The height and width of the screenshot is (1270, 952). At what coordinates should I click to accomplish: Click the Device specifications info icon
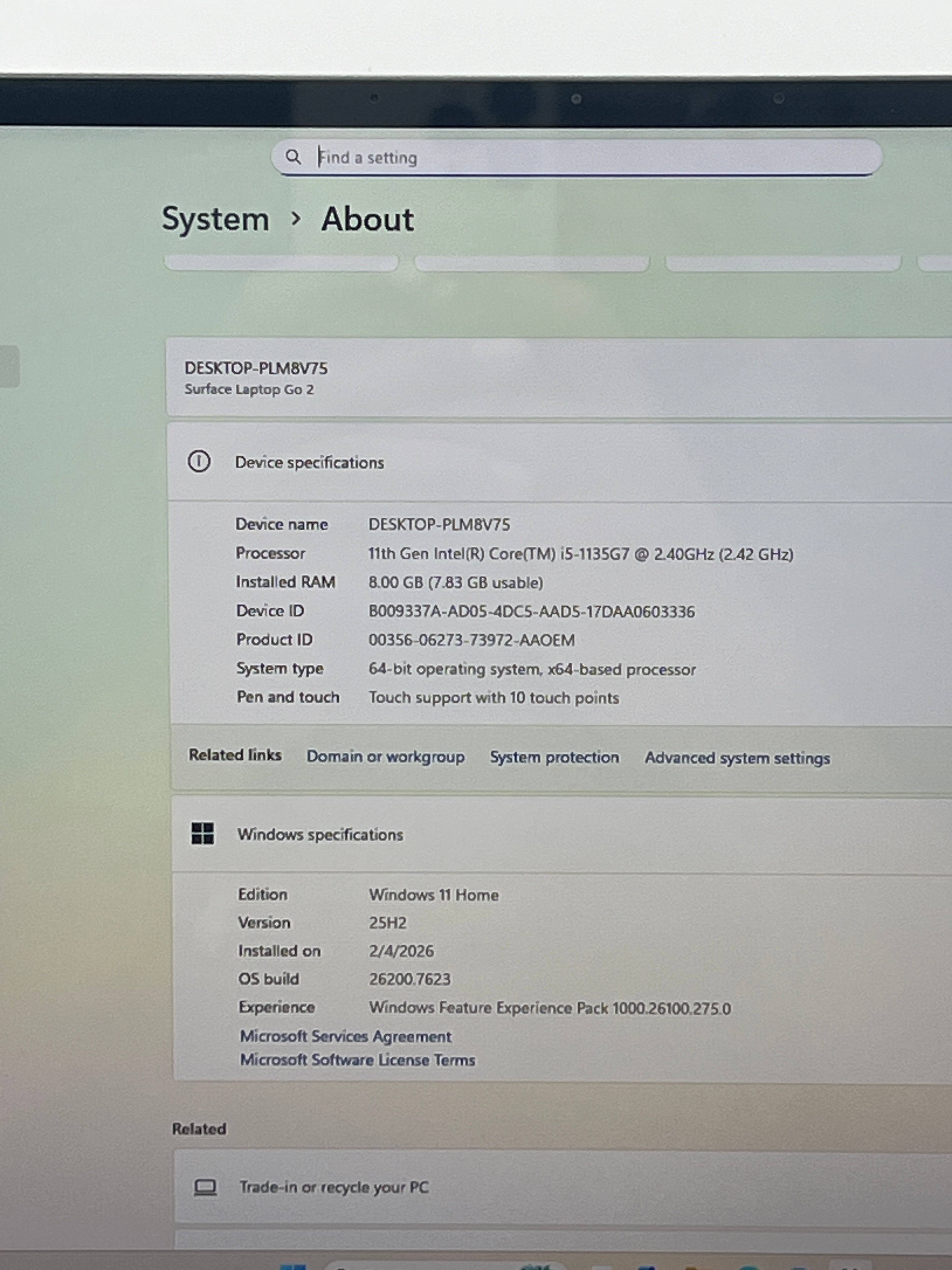coord(199,462)
